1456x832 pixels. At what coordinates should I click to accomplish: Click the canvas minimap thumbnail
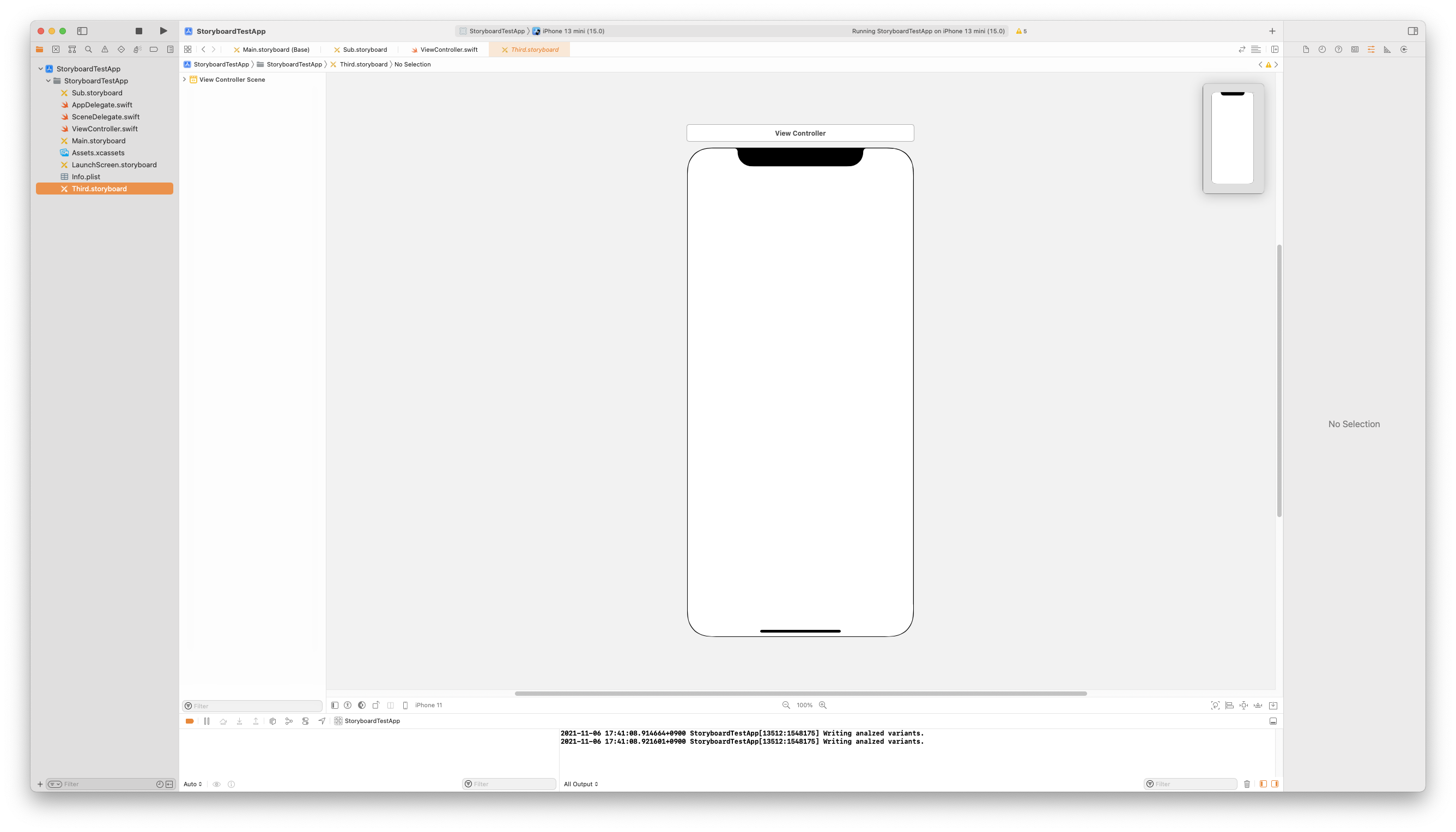(x=1233, y=138)
